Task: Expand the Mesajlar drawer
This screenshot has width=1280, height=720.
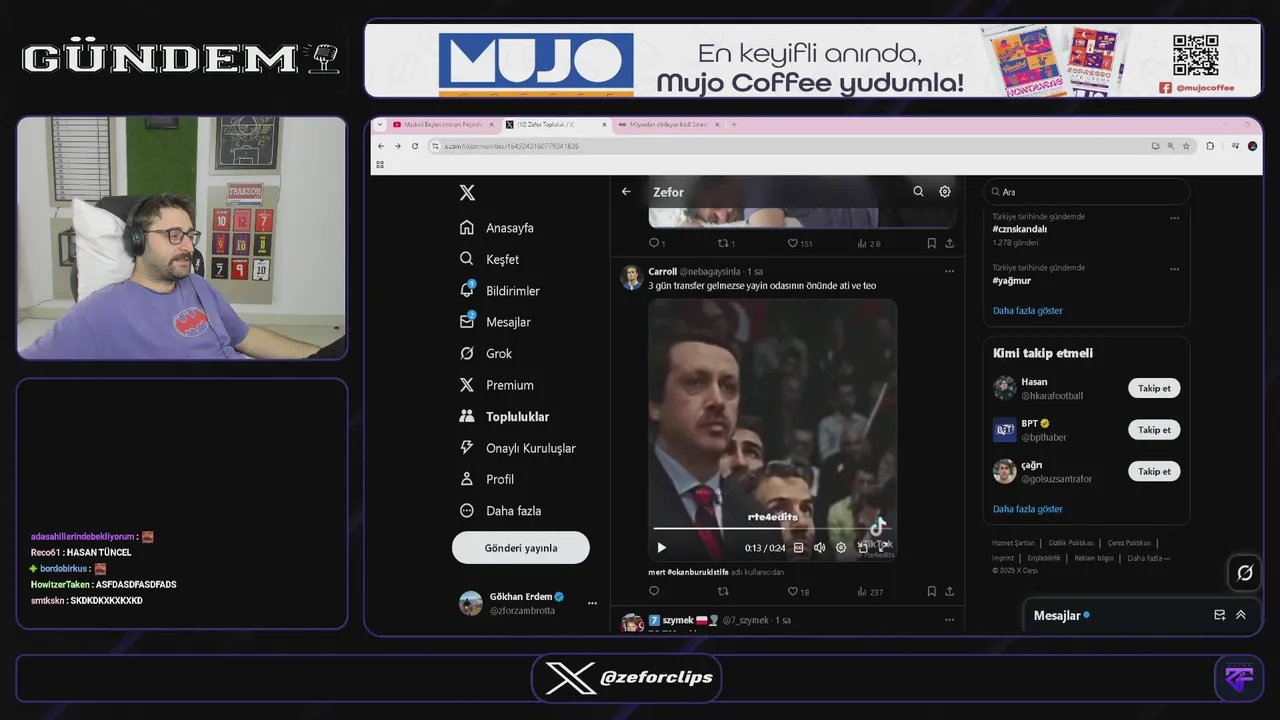Action: point(1241,615)
